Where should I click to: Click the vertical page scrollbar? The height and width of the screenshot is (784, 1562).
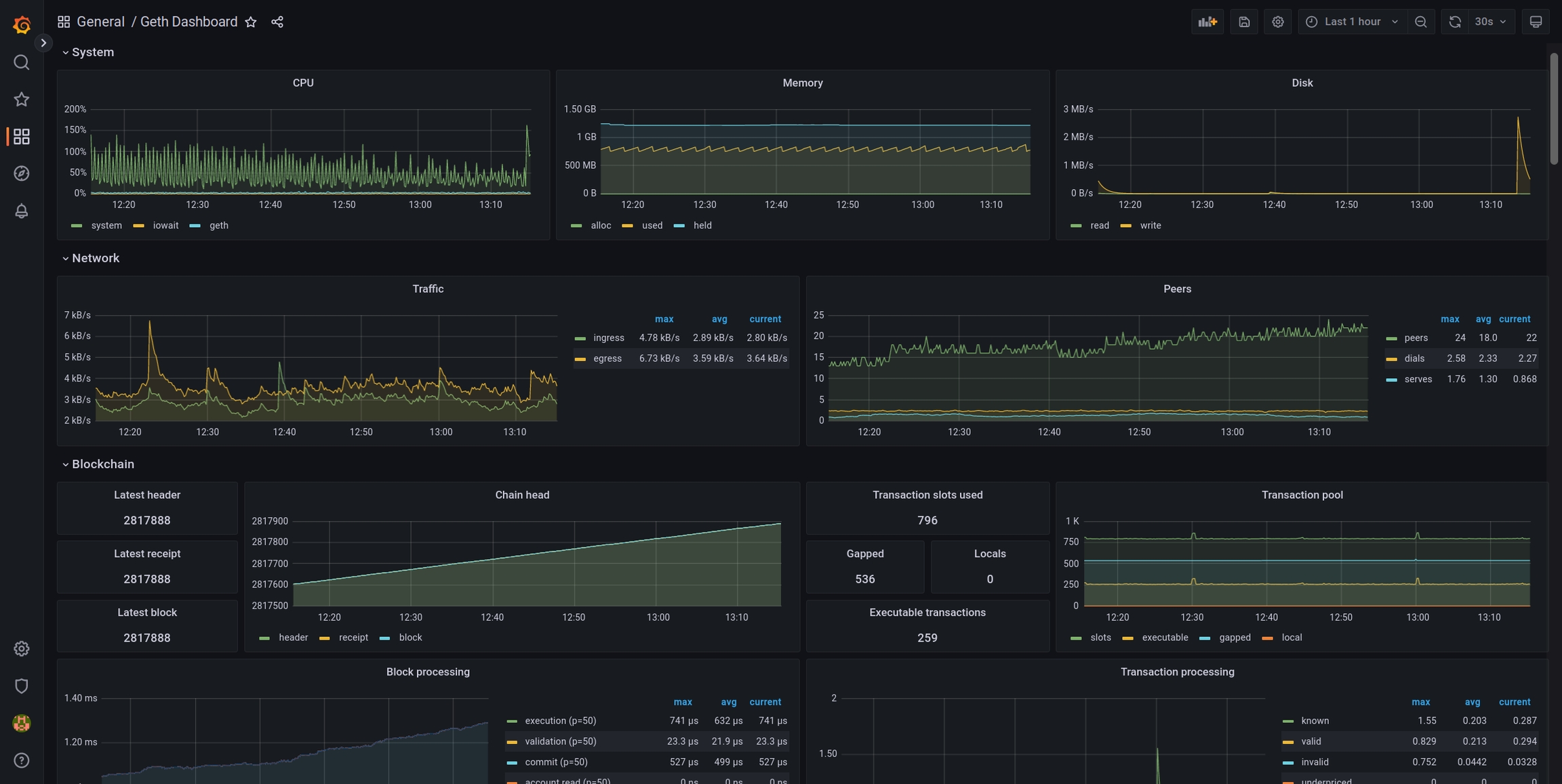pos(1553,108)
